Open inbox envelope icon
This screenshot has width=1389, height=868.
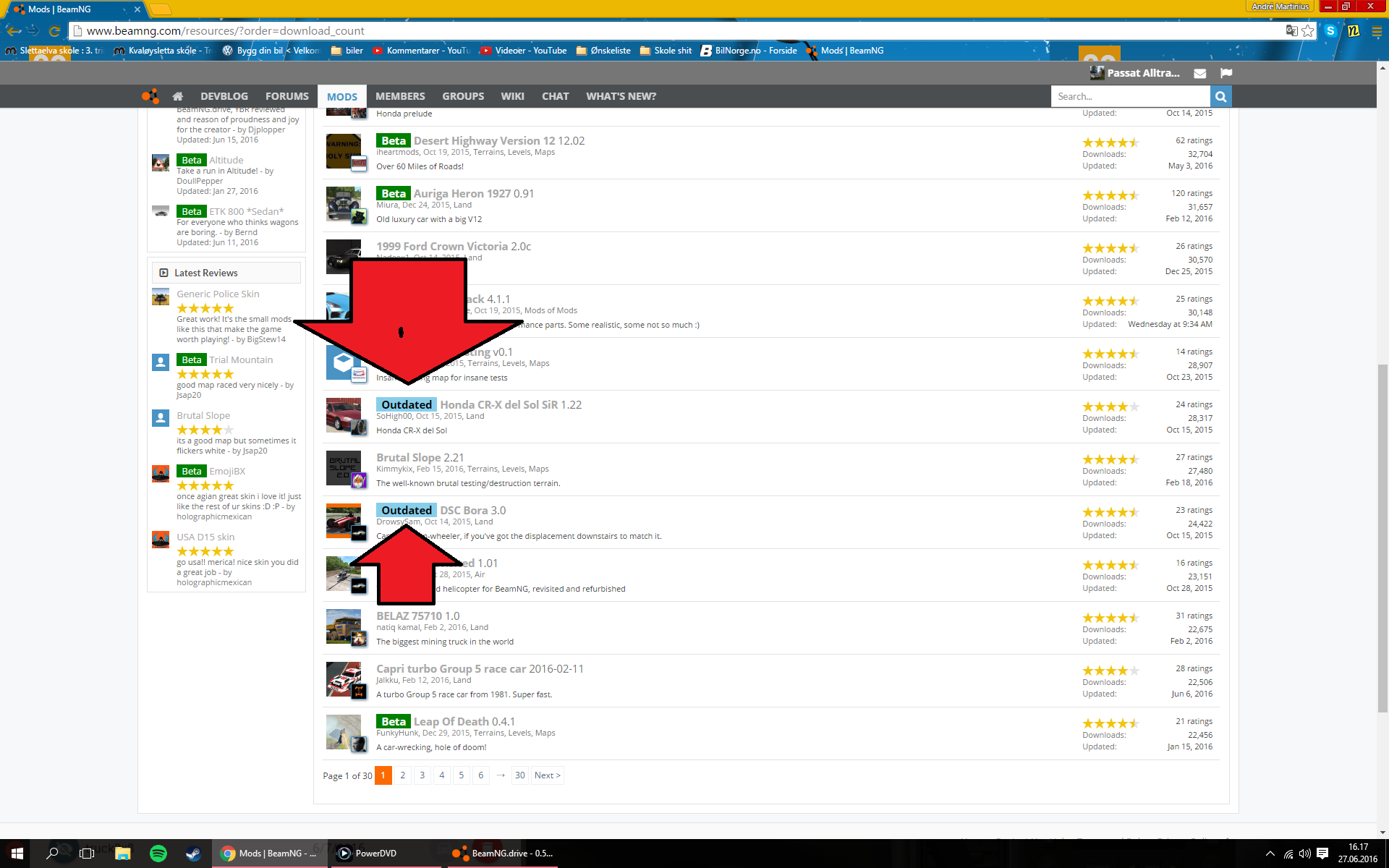point(1199,73)
